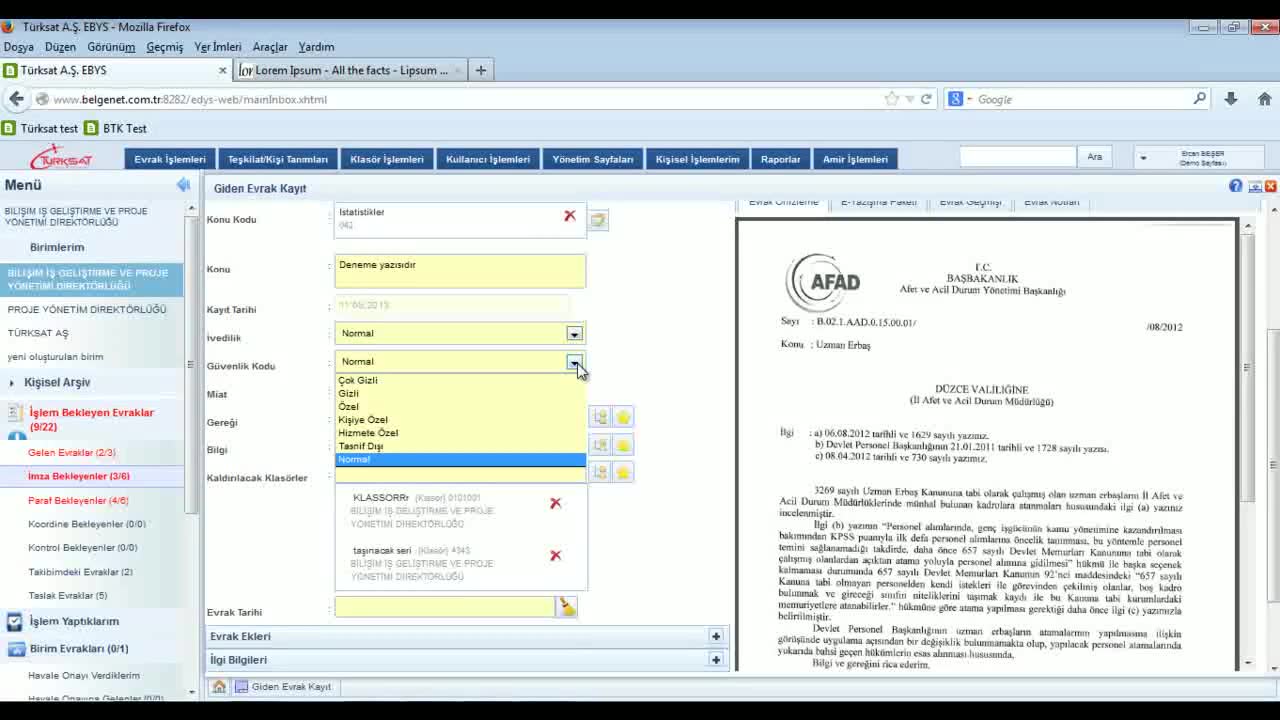Viewport: 1280px width, 720px height.
Task: Delete the taşınacak seri folder entry
Action: tap(556, 556)
